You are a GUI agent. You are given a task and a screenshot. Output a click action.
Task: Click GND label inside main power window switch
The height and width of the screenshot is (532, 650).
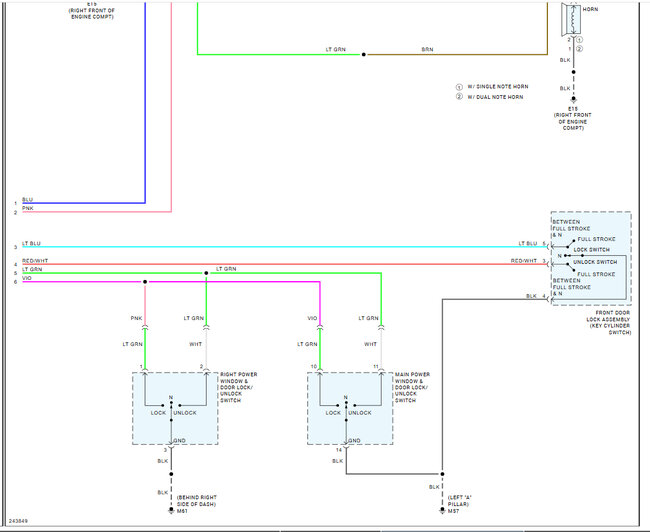(354, 440)
